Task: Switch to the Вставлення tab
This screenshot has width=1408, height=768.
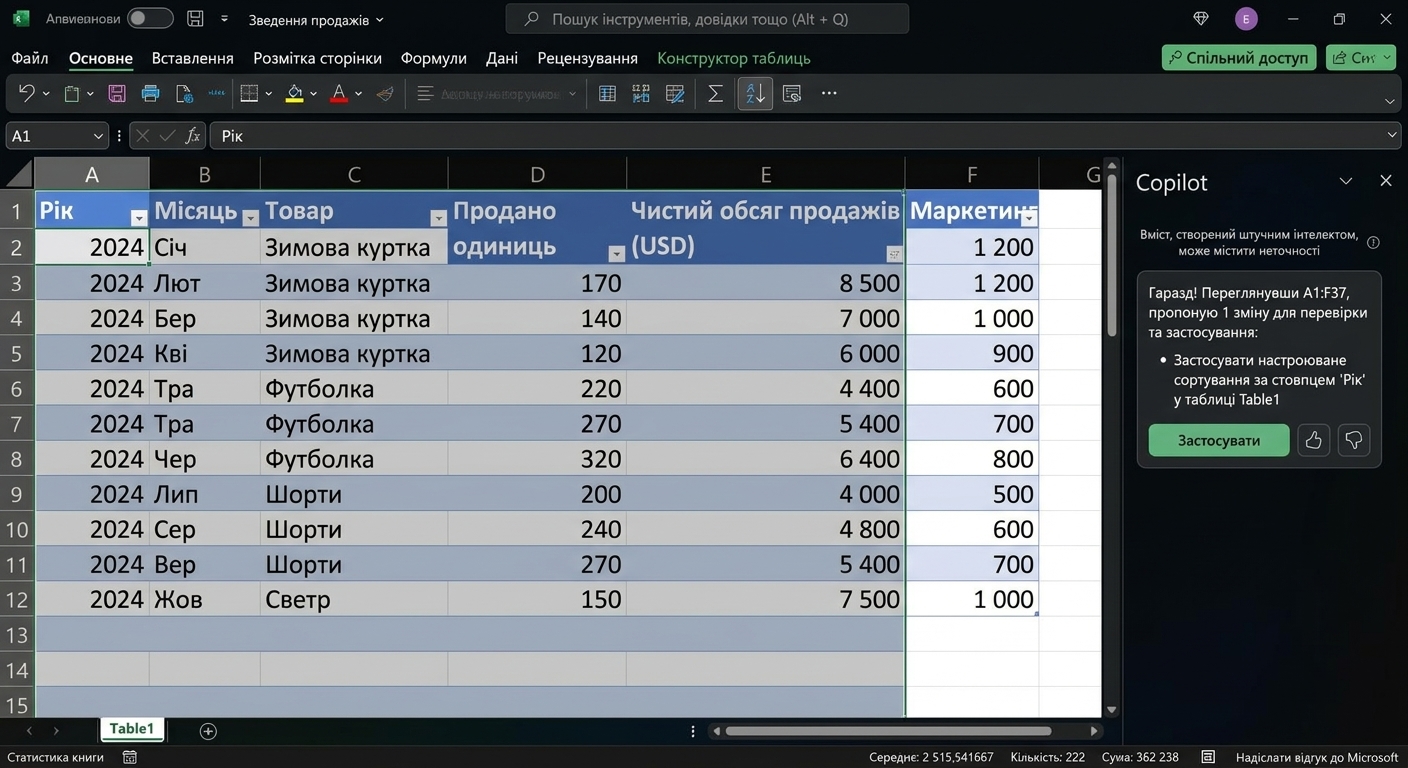Action: [x=193, y=58]
